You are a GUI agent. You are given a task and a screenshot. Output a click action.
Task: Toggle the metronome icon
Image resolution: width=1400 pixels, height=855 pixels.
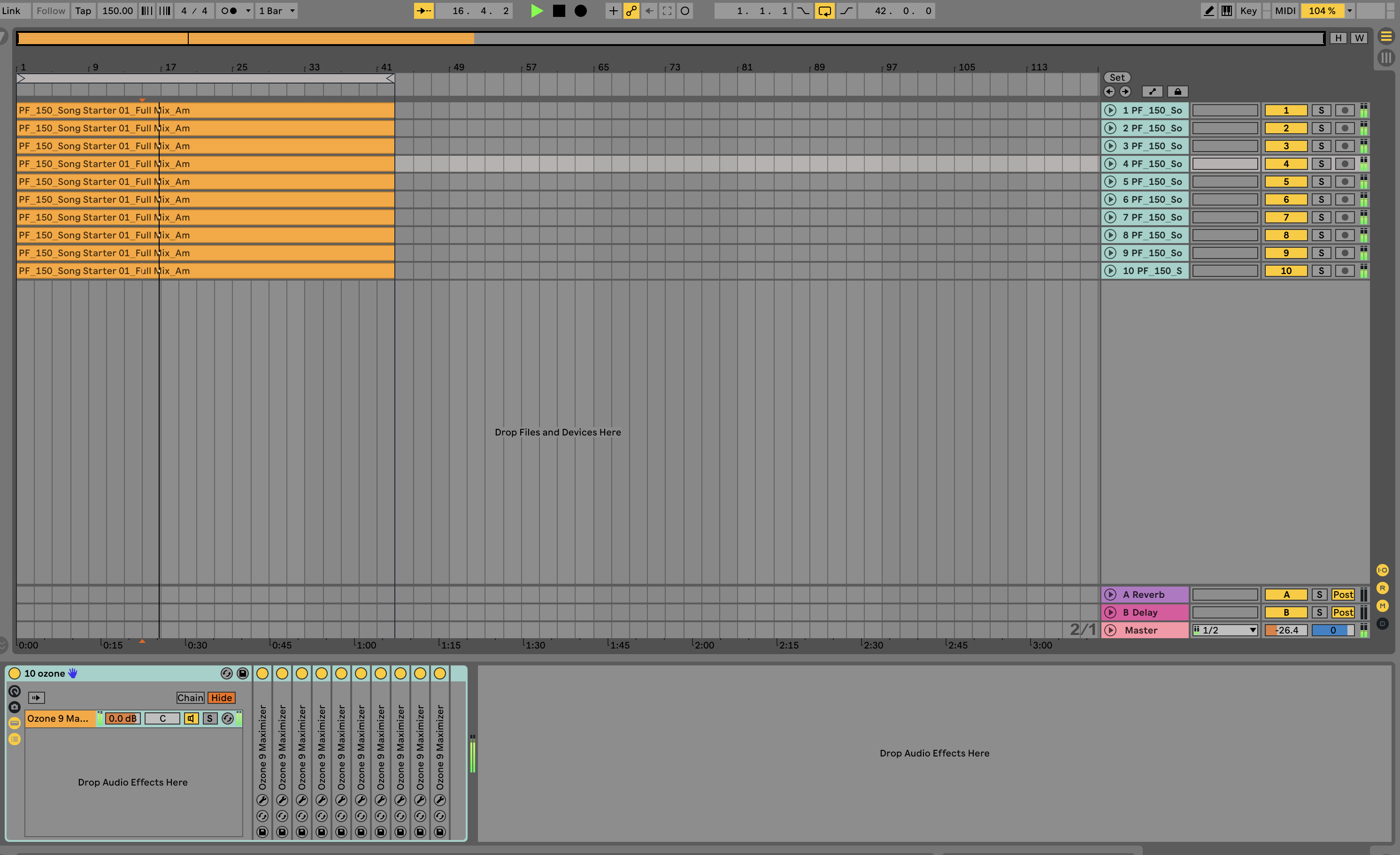click(229, 11)
